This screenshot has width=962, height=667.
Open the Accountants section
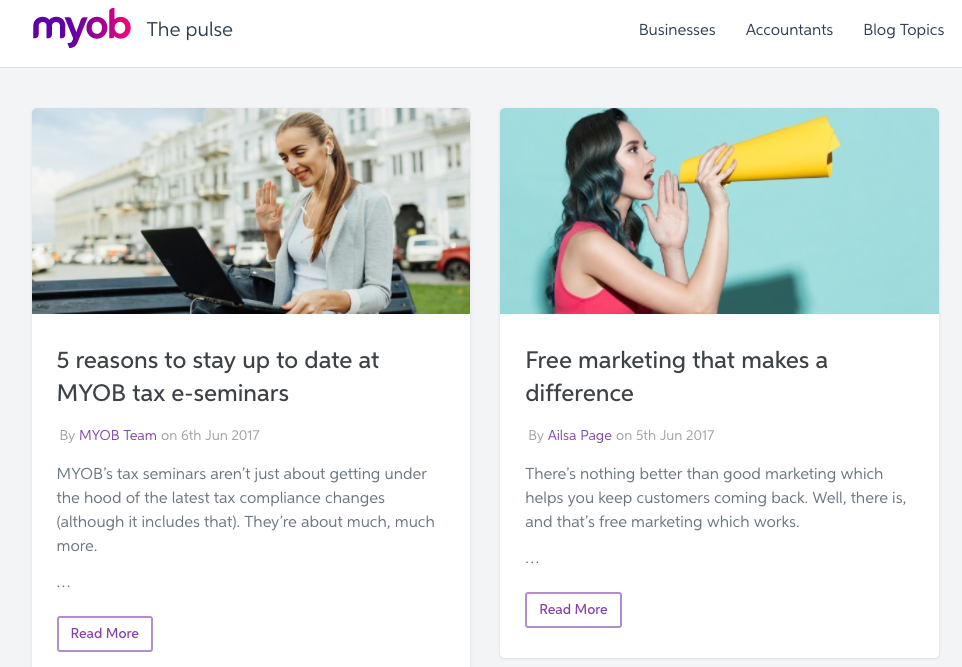point(789,30)
